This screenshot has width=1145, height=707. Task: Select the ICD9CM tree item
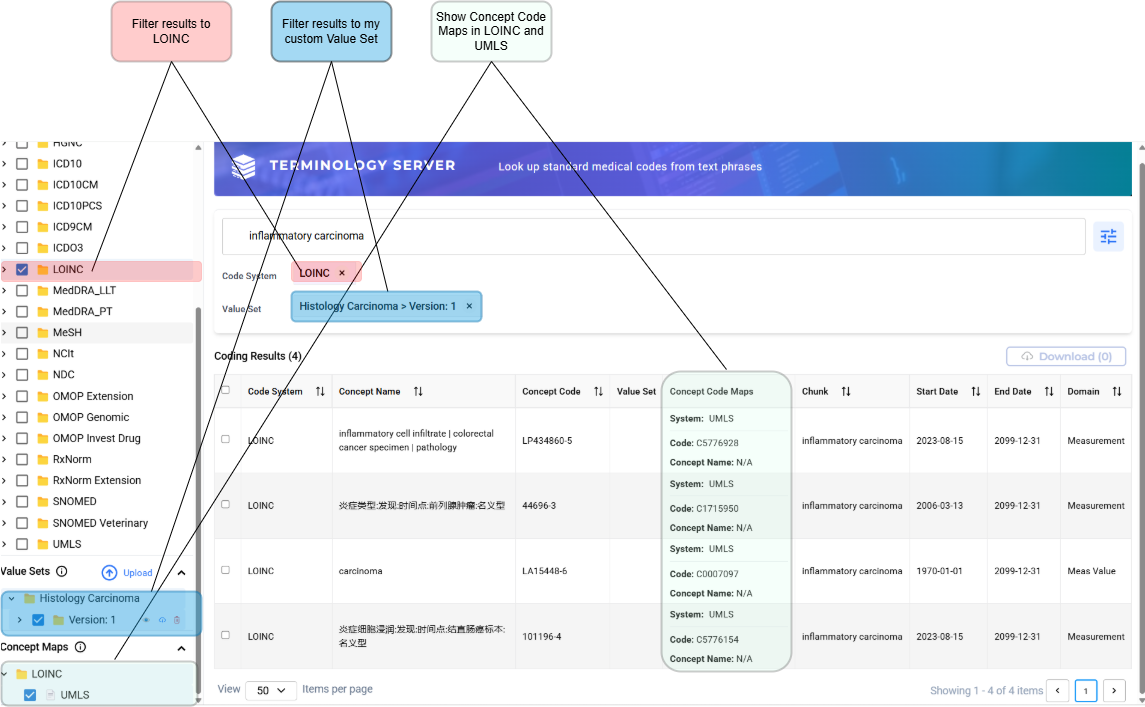(72, 227)
